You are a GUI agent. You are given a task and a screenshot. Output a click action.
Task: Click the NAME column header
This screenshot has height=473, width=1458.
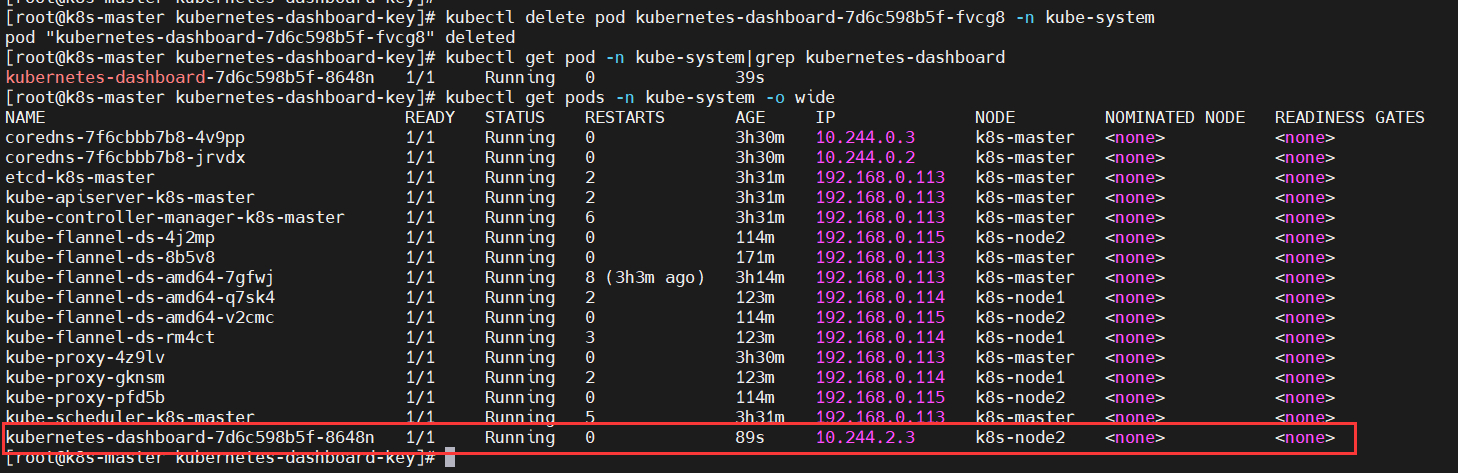pyautogui.click(x=25, y=117)
